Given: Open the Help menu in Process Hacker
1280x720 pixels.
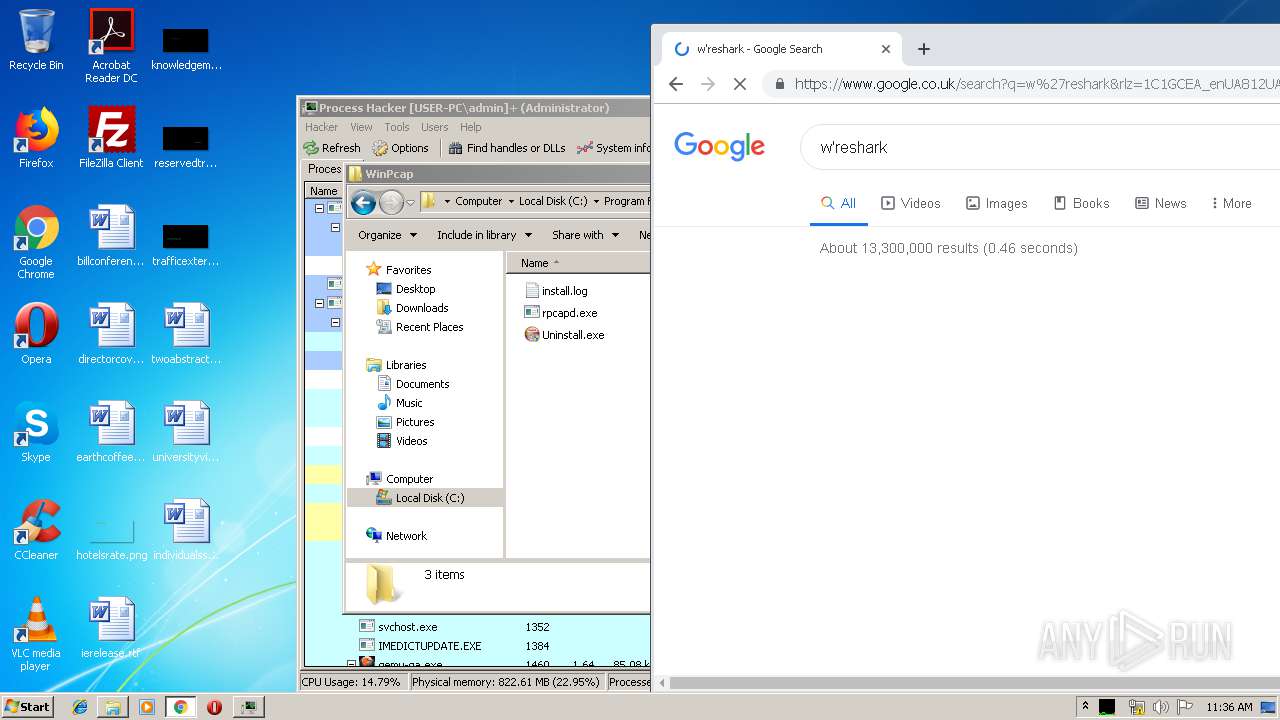Looking at the screenshot, I should 471,127.
